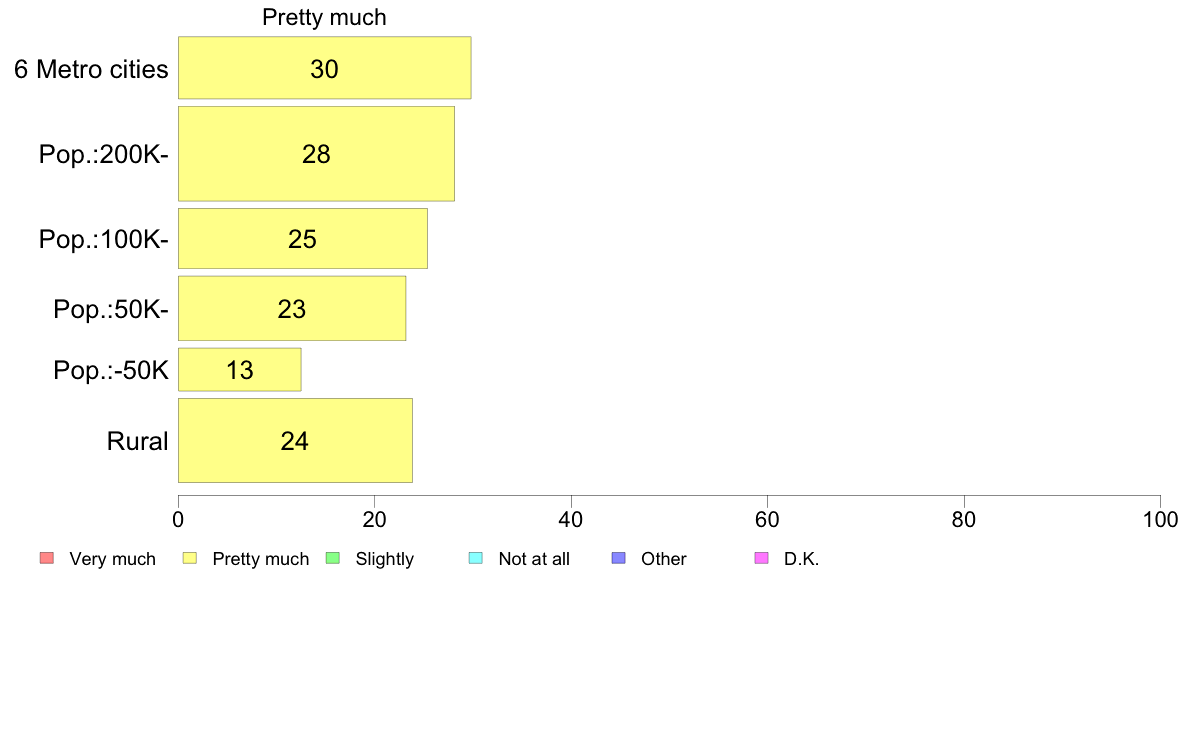
Task: Click the 40 tick on x-axis
Action: (571, 519)
